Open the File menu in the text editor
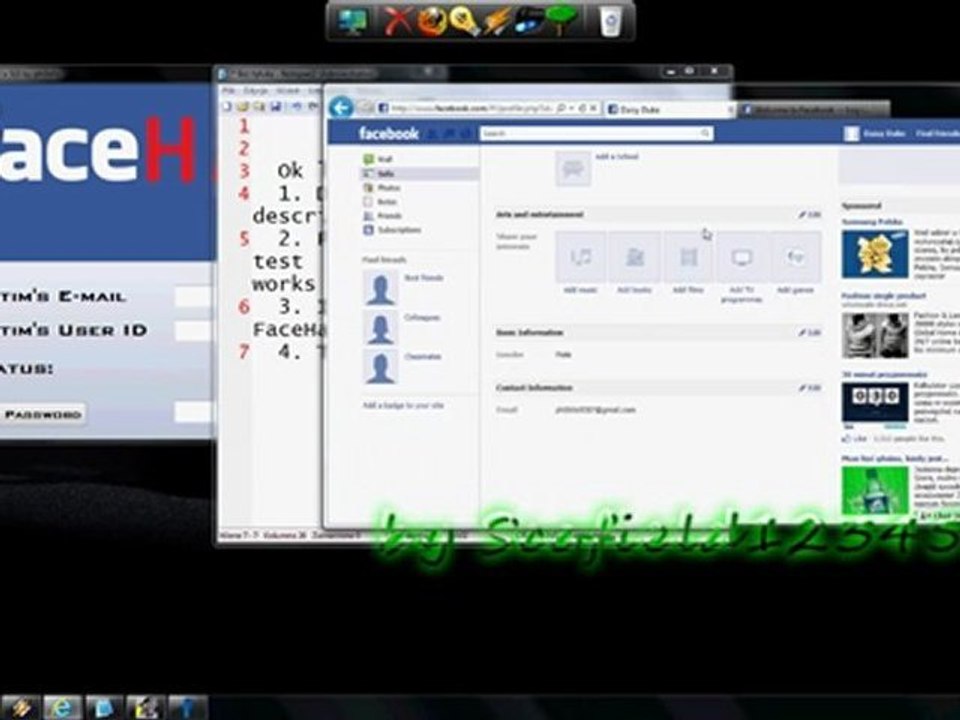The image size is (960, 720). (x=228, y=91)
